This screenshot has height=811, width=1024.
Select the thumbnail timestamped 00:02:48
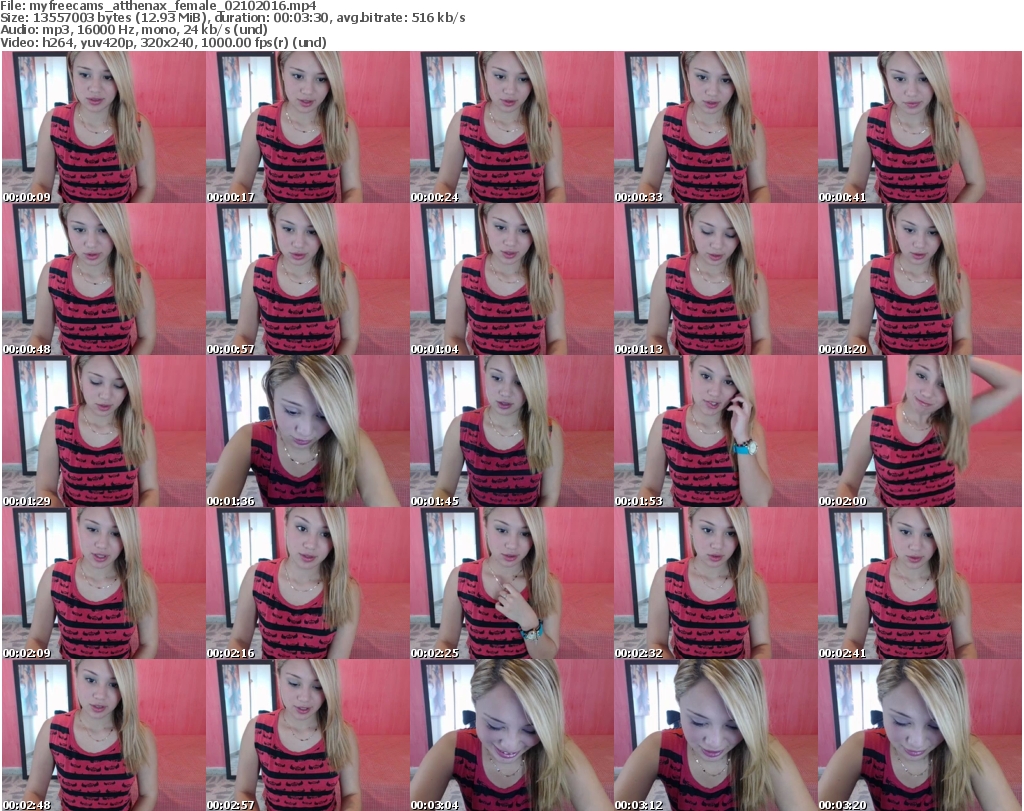click(103, 735)
